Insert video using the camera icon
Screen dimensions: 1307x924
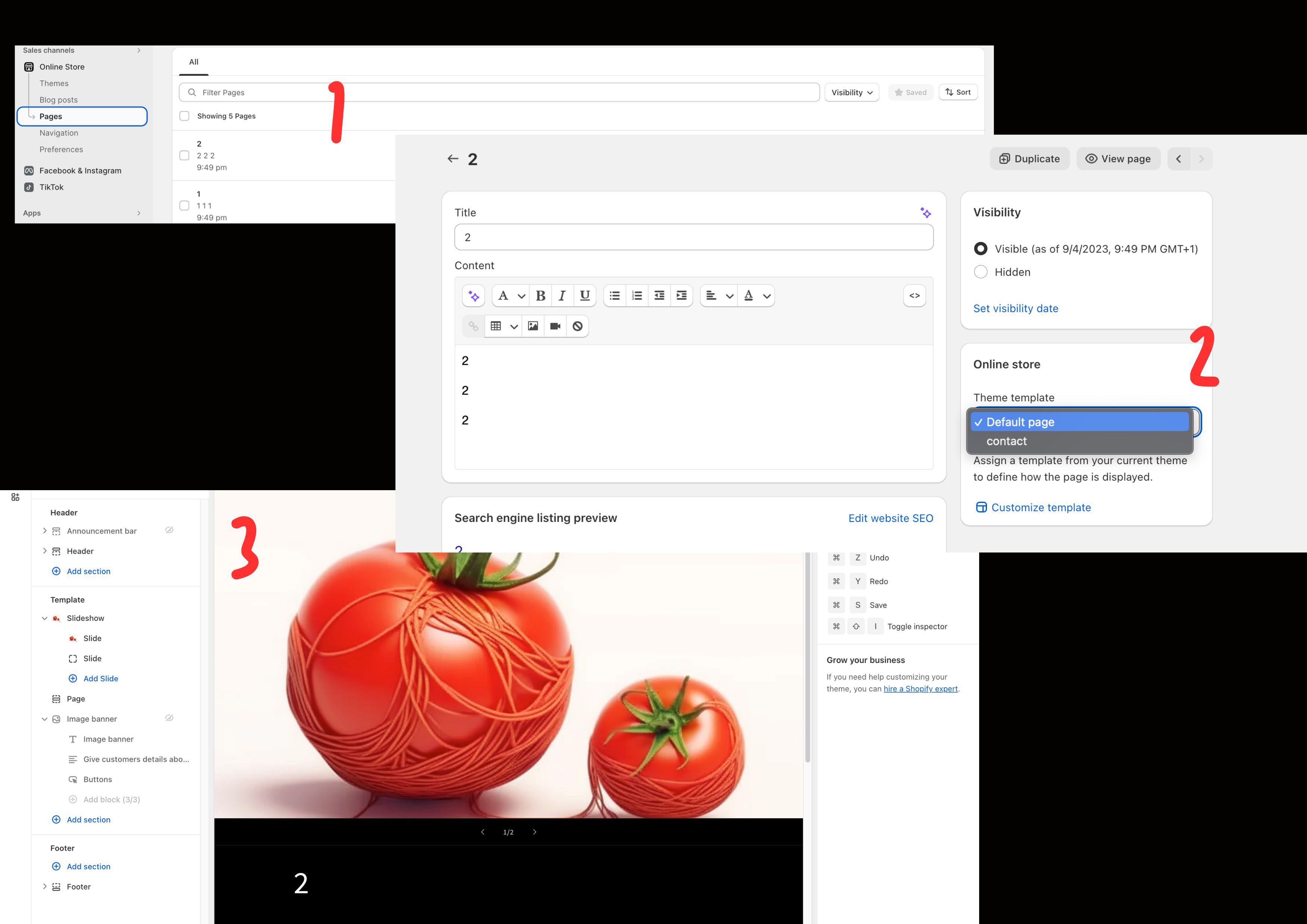pyautogui.click(x=555, y=326)
